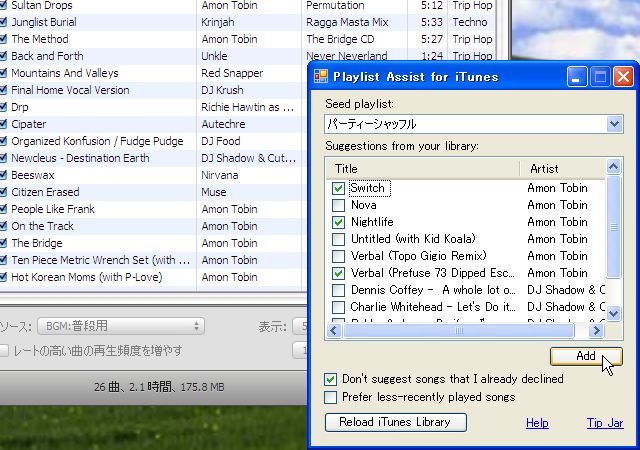Click suggestions list scroll down arrow
The height and width of the screenshot is (450, 640).
pos(613,314)
